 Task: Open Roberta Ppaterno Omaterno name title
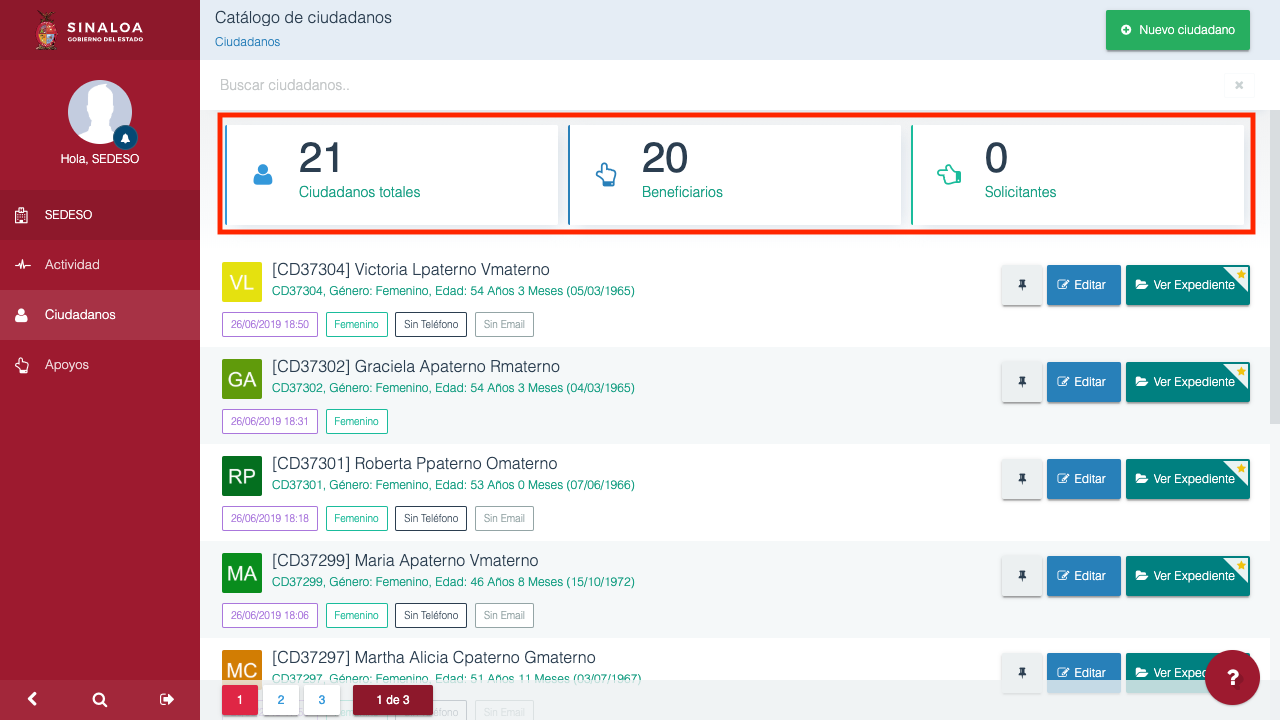[414, 464]
